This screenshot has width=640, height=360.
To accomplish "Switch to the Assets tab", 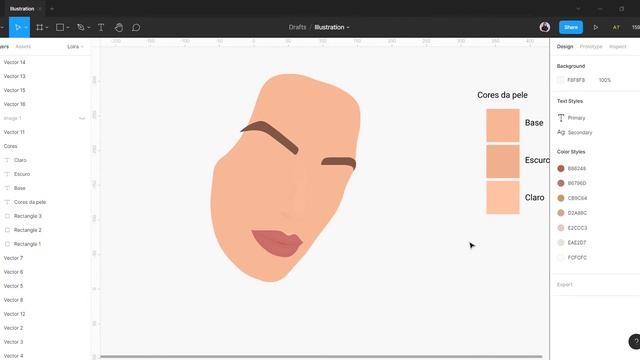I will [x=23, y=47].
